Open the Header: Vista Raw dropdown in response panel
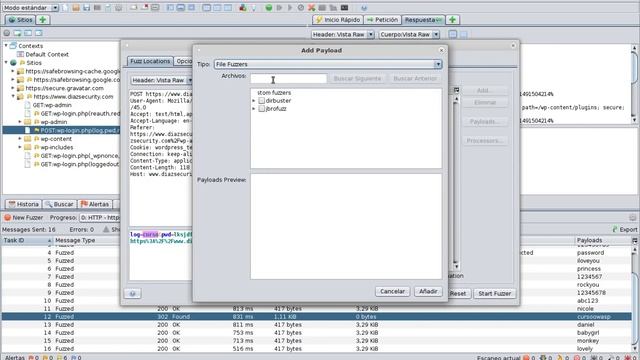Image resolution: width=640 pixels, height=360 pixels. 342,35
